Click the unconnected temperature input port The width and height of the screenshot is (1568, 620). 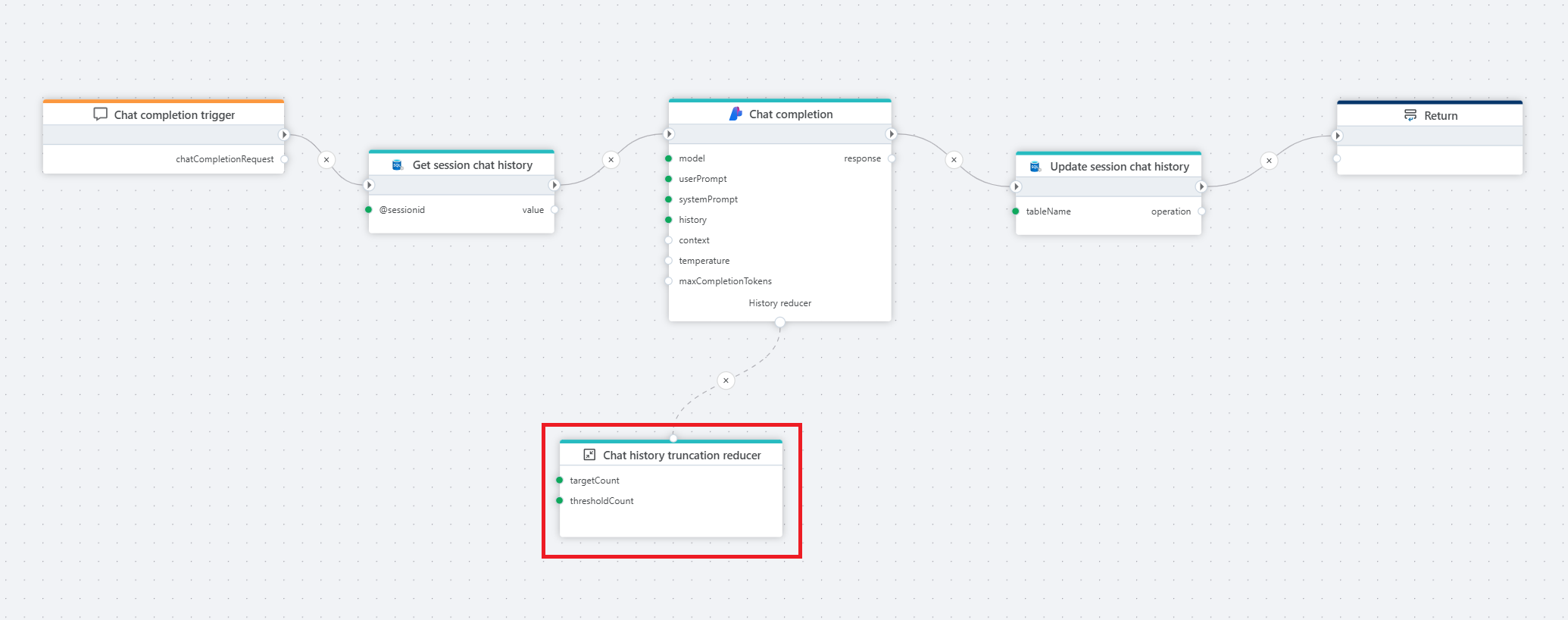click(669, 261)
